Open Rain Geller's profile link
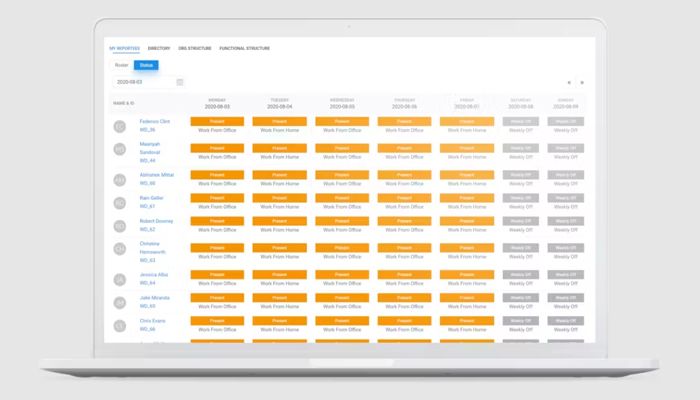700x400 pixels. tap(151, 198)
